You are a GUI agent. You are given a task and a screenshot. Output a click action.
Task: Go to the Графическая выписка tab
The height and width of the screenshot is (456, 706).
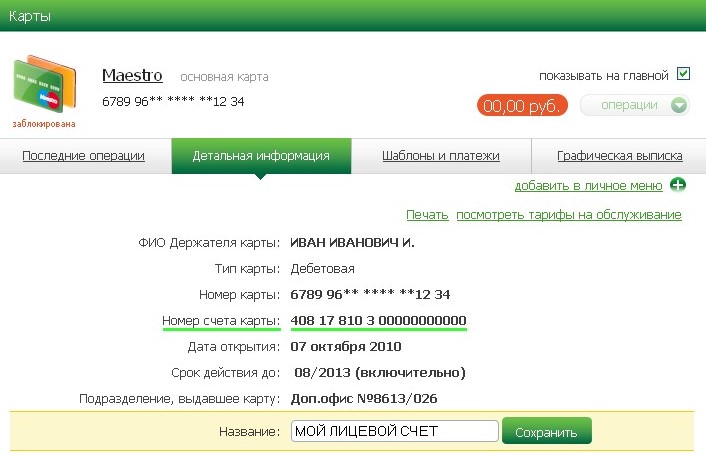(x=620, y=156)
